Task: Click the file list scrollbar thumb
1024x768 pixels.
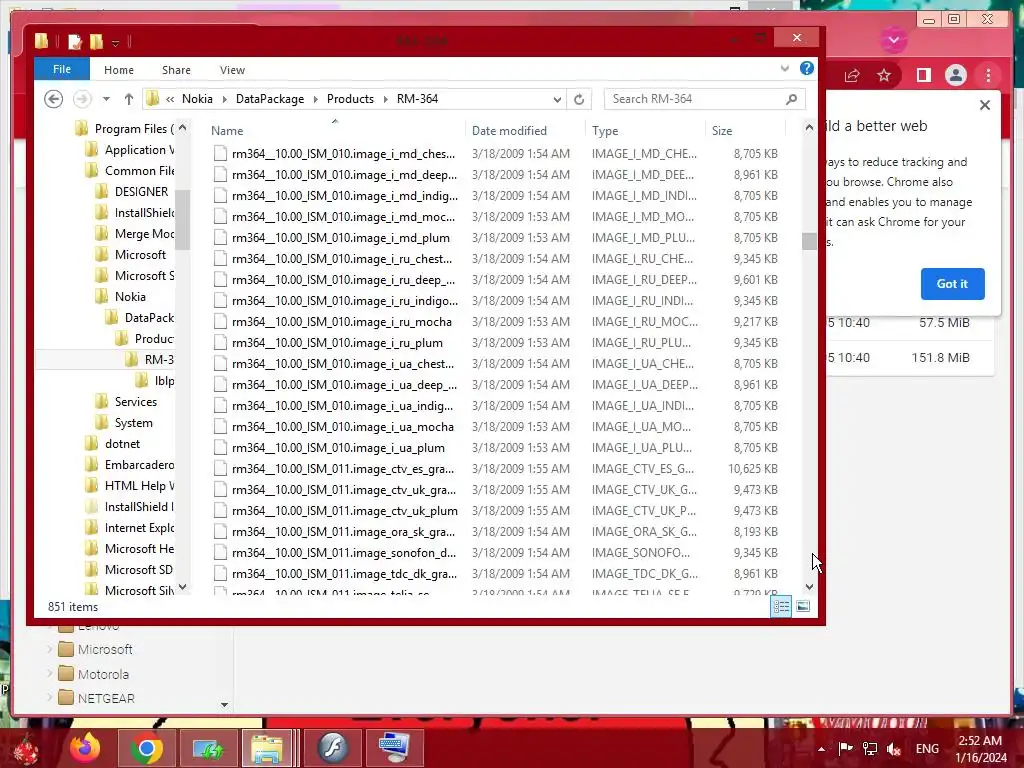Action: [x=809, y=241]
